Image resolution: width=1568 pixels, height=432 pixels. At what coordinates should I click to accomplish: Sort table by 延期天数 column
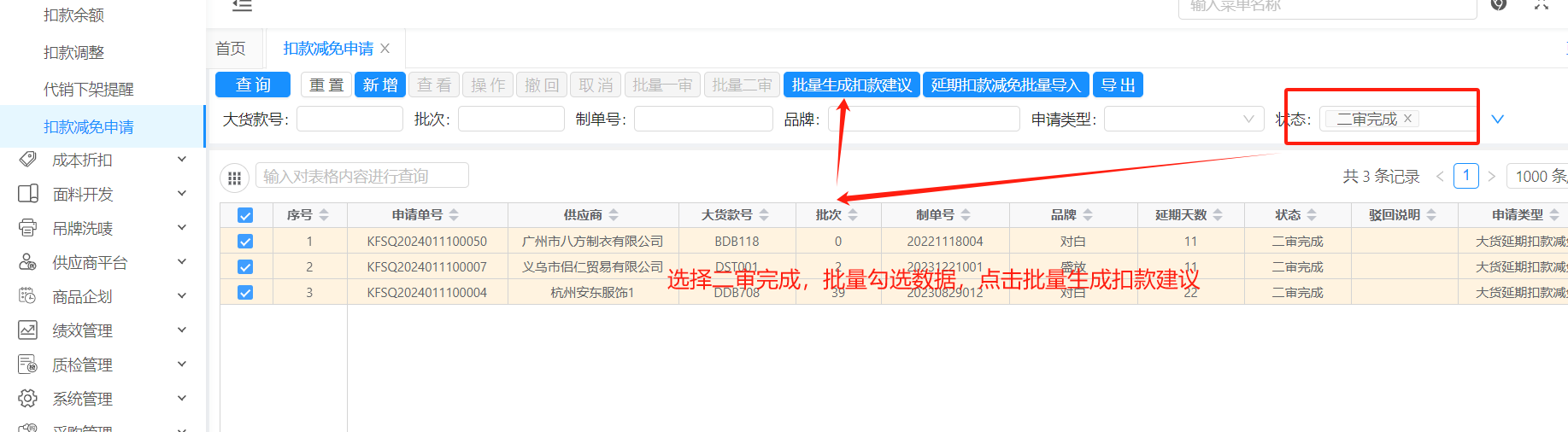coord(1218,215)
